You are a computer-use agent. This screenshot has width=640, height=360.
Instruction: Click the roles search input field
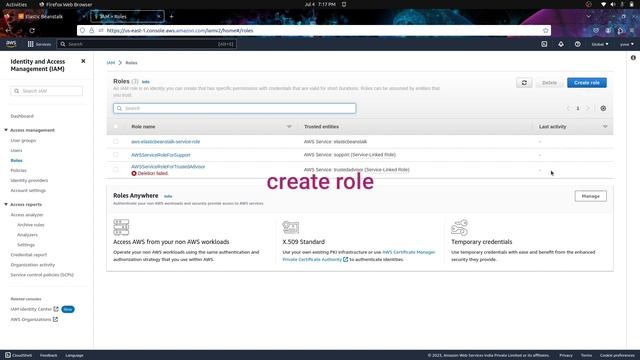(235, 109)
